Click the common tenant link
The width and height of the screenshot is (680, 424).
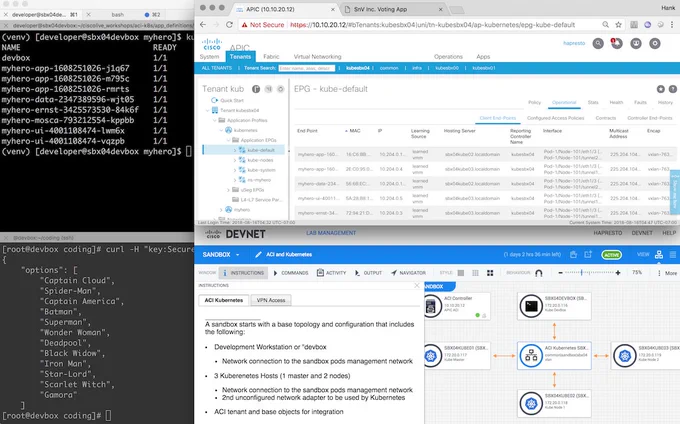389,68
